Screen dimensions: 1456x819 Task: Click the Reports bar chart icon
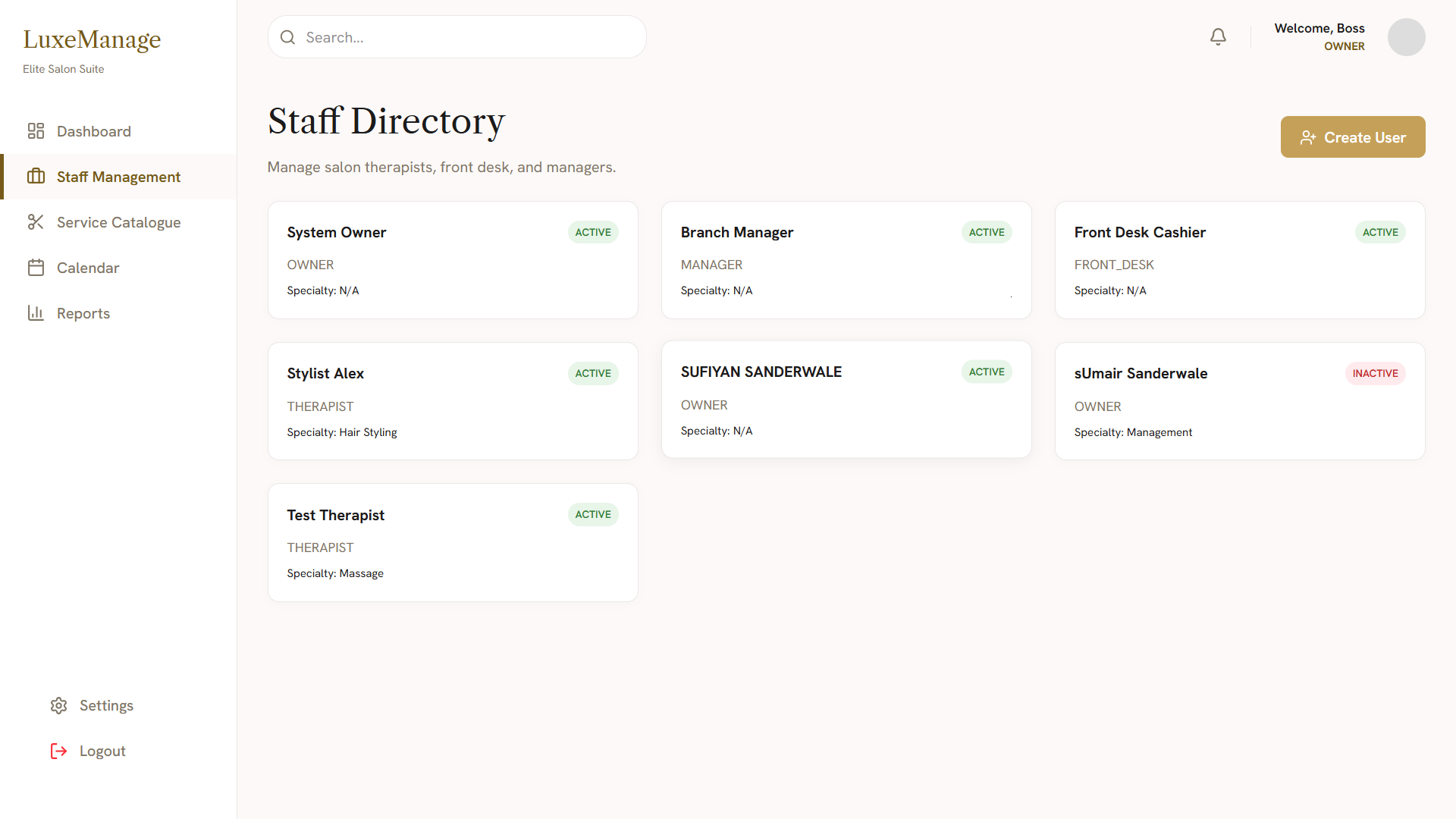[36, 313]
